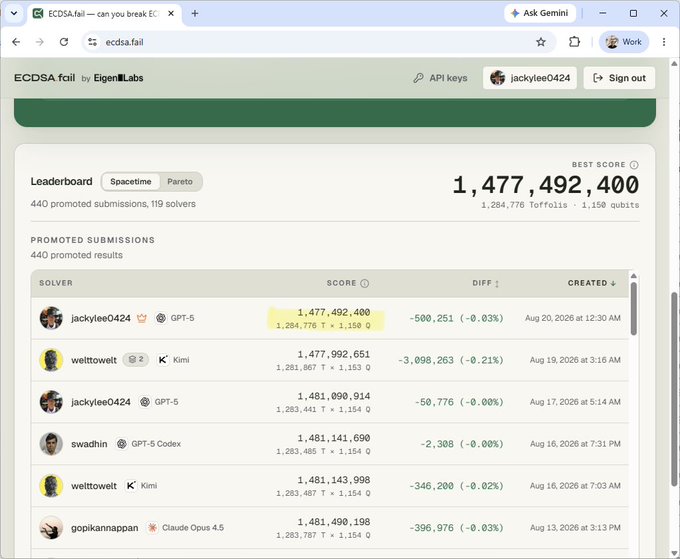Click the highlighted score 1,477,492,400 in table
The image size is (680, 559).
333,312
